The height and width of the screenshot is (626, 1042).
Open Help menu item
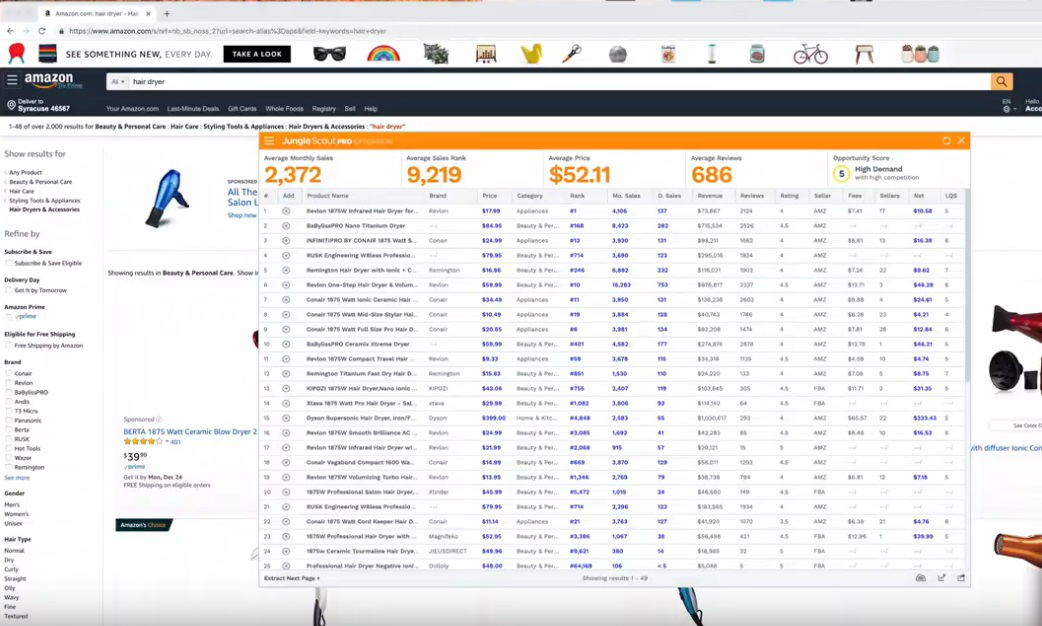pos(371,109)
